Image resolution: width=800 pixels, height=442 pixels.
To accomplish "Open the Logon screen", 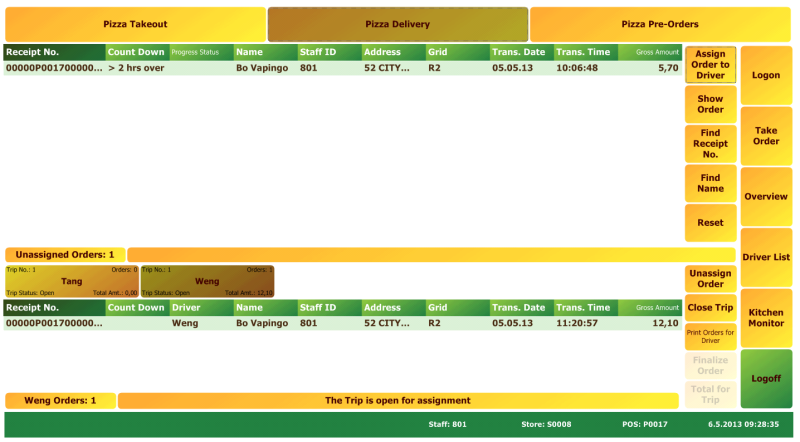I will coord(766,75).
